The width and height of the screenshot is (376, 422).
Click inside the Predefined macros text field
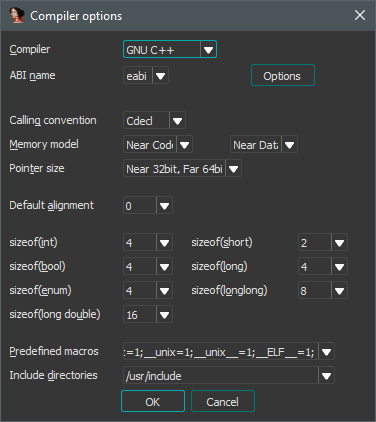click(x=221, y=351)
